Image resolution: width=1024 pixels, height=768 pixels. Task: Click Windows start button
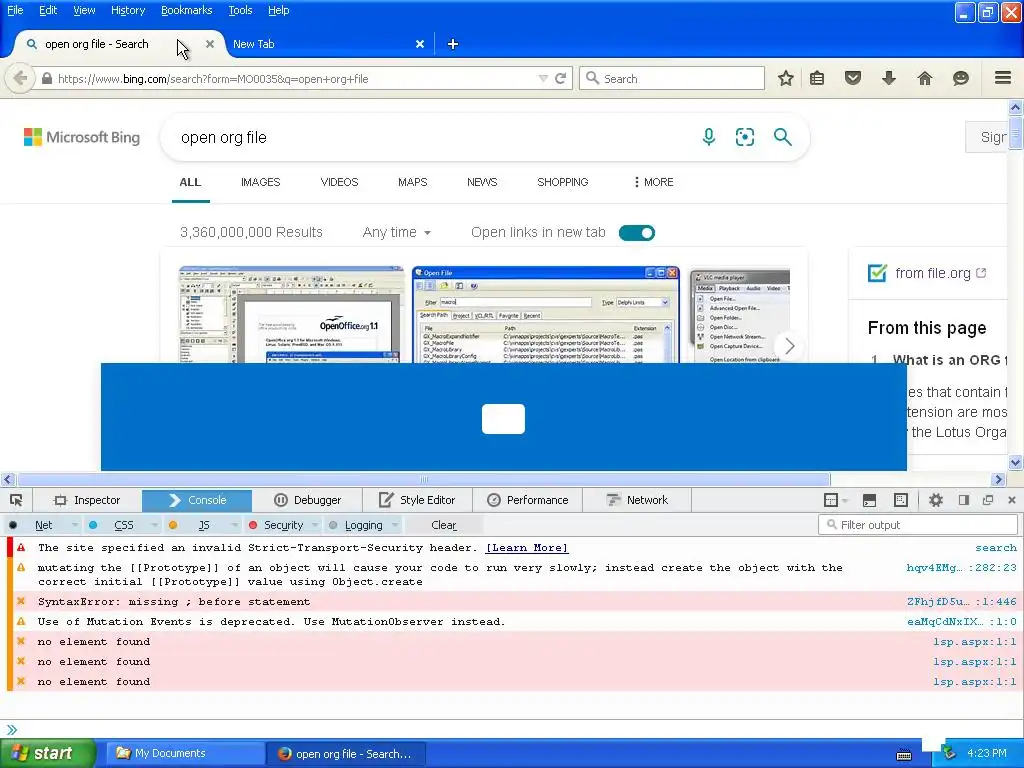(x=47, y=754)
